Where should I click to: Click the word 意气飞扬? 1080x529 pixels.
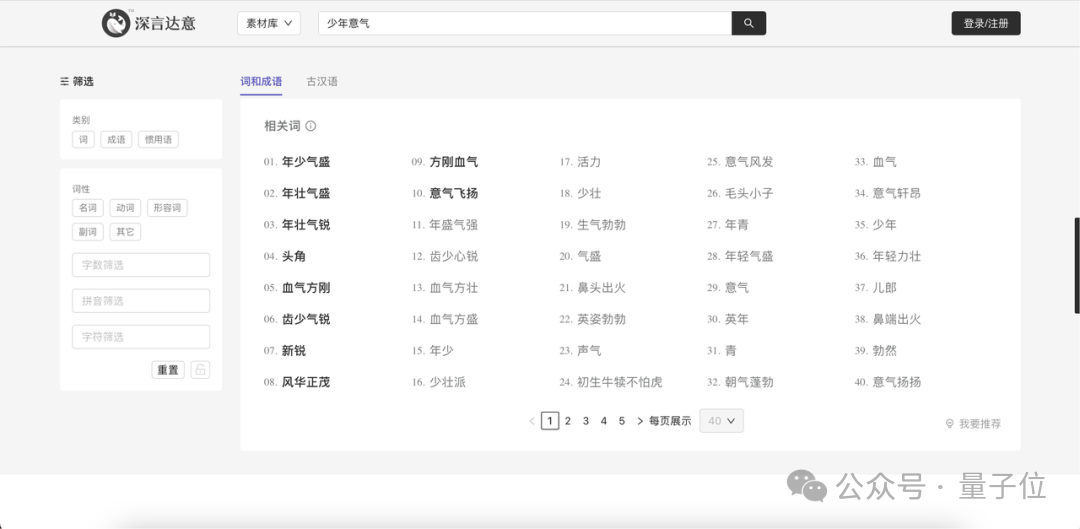click(454, 194)
